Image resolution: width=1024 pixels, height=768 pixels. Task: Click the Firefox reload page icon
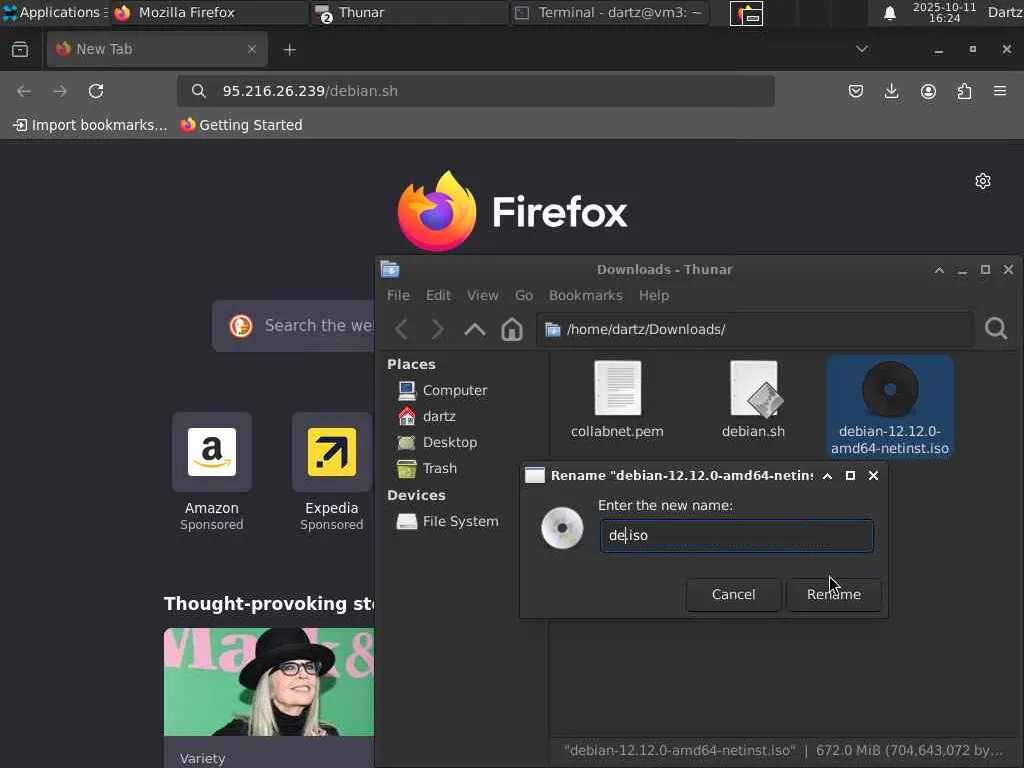coord(96,91)
